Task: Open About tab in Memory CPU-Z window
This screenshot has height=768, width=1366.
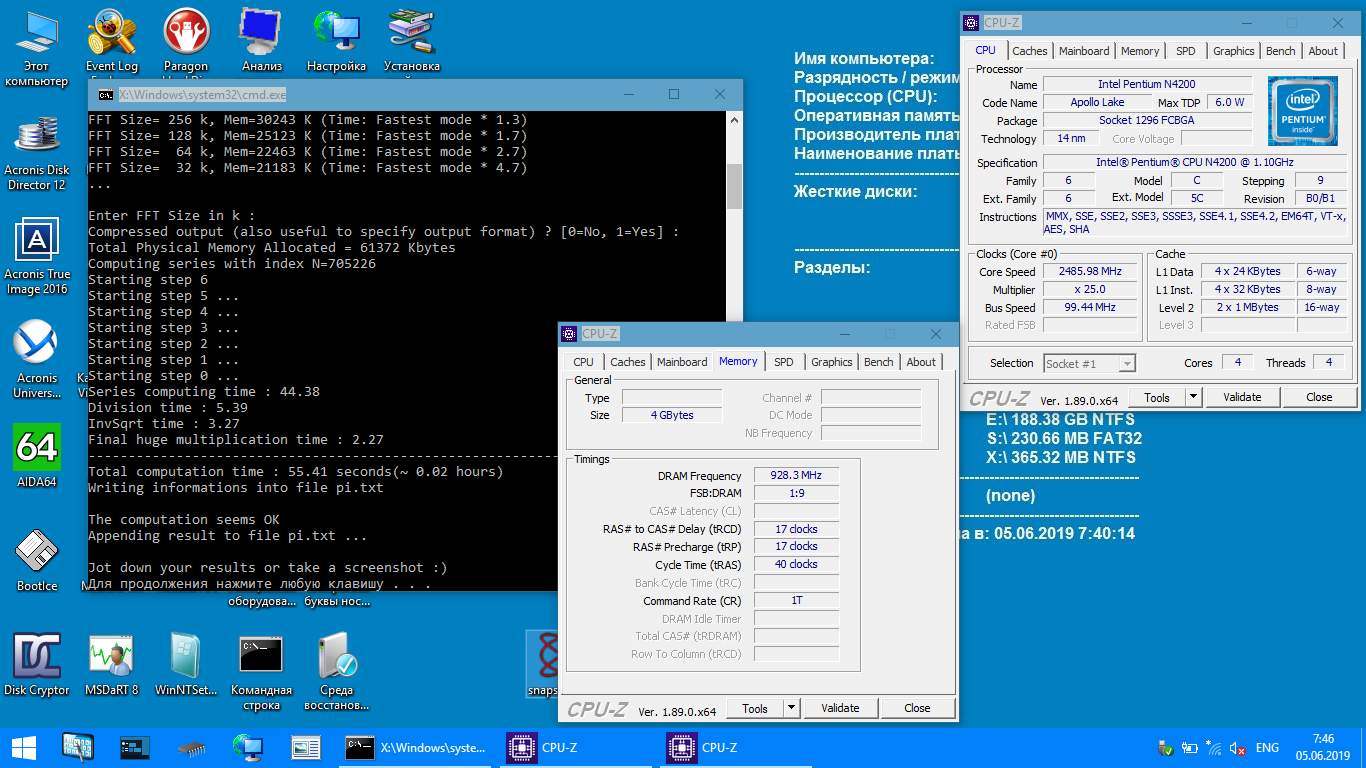Action: (922, 362)
